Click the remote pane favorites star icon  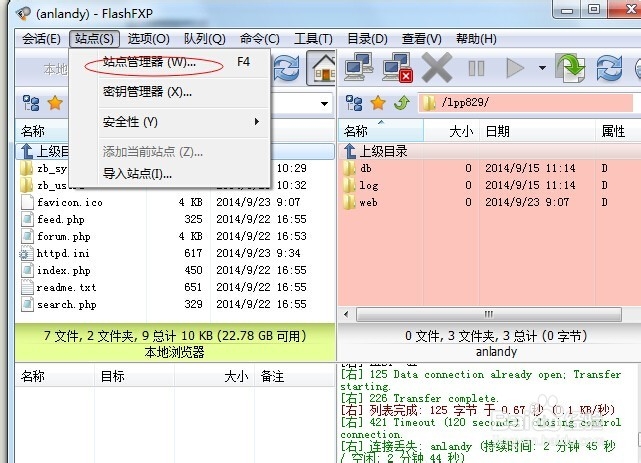[x=378, y=103]
